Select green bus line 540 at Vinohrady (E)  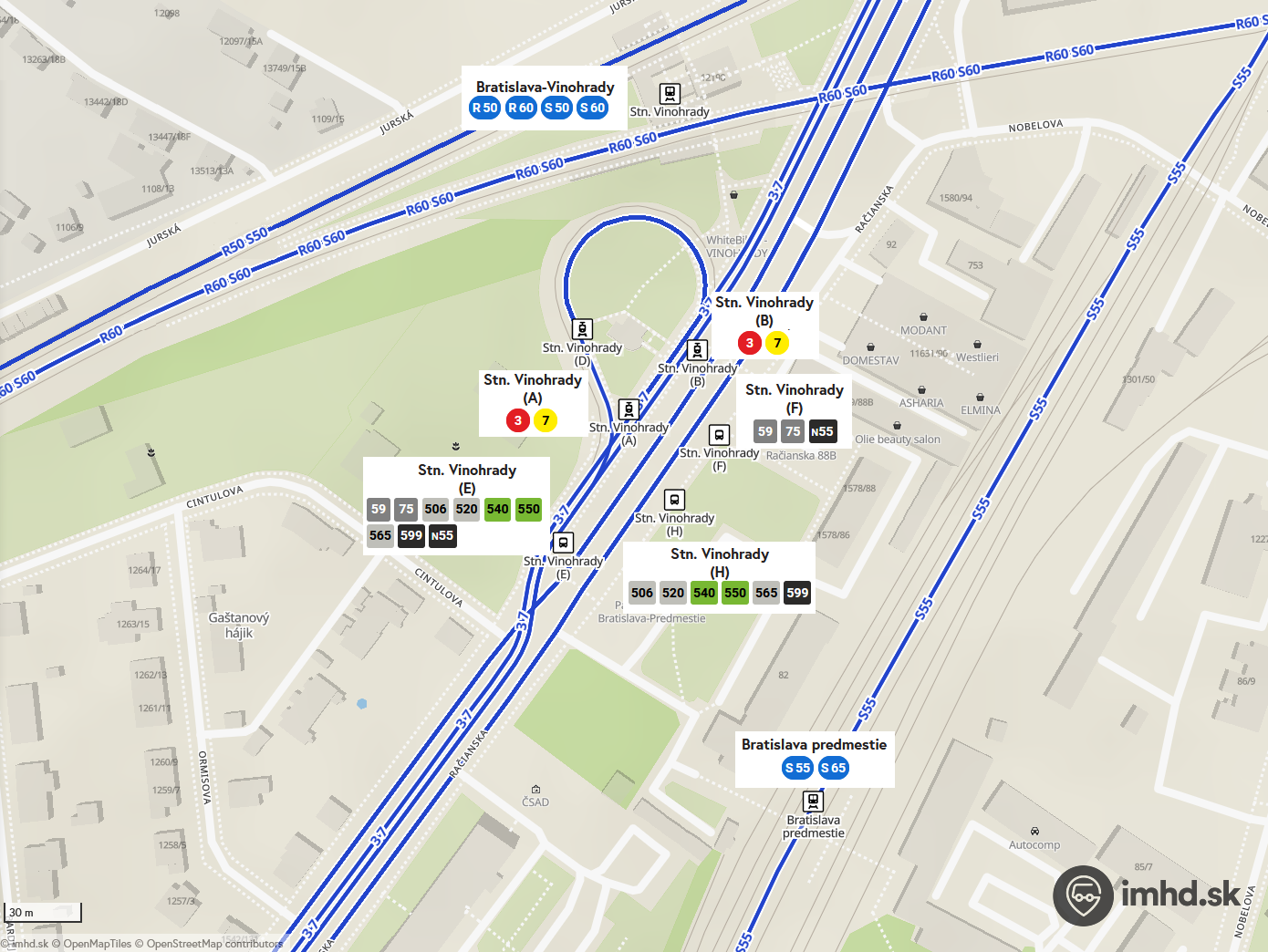(498, 509)
